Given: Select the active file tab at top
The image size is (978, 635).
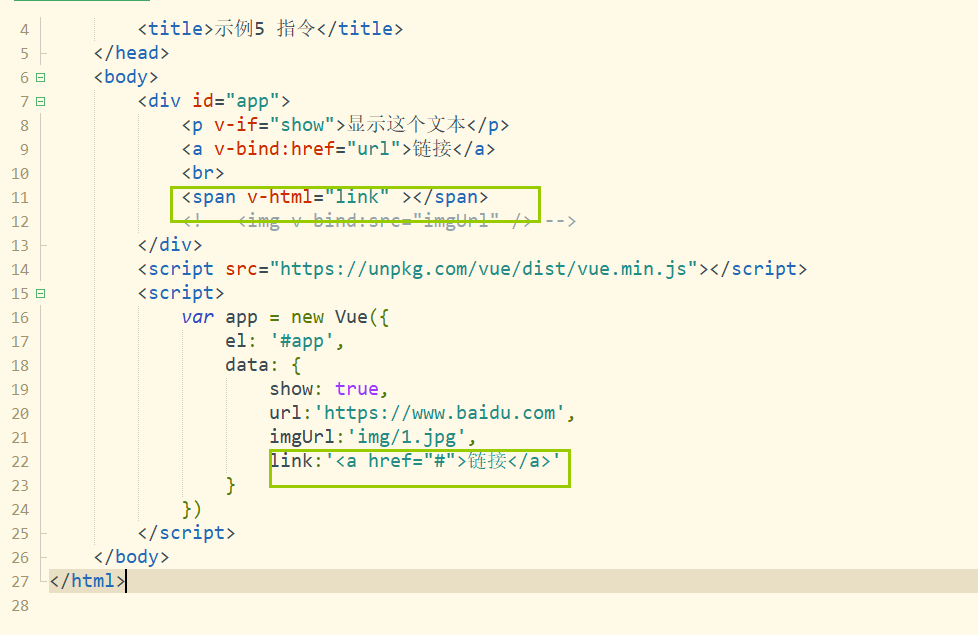Looking at the screenshot, I should pyautogui.click(x=80, y=4).
